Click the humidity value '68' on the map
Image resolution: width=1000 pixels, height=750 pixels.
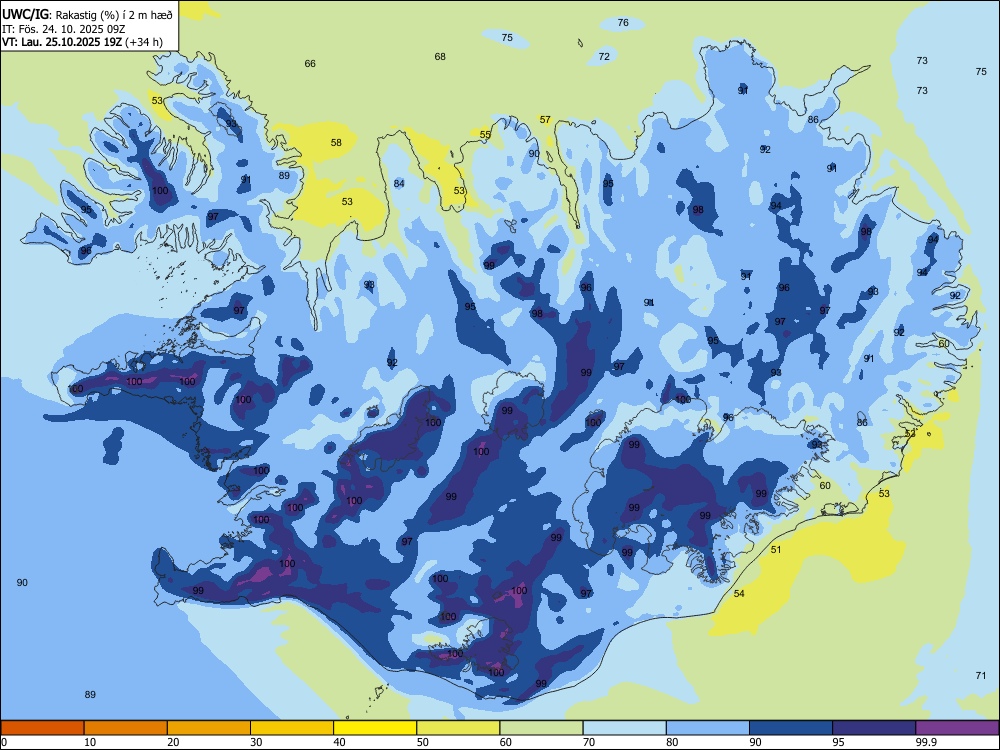pyautogui.click(x=440, y=56)
